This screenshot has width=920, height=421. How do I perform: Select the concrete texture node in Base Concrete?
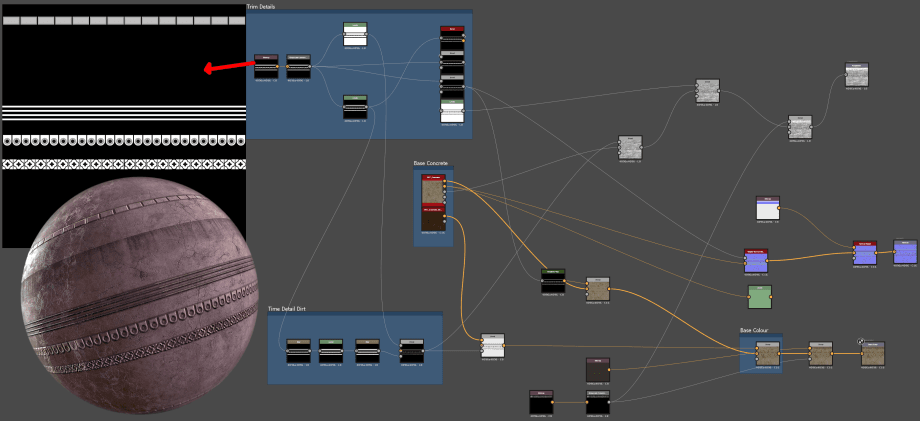click(x=434, y=189)
